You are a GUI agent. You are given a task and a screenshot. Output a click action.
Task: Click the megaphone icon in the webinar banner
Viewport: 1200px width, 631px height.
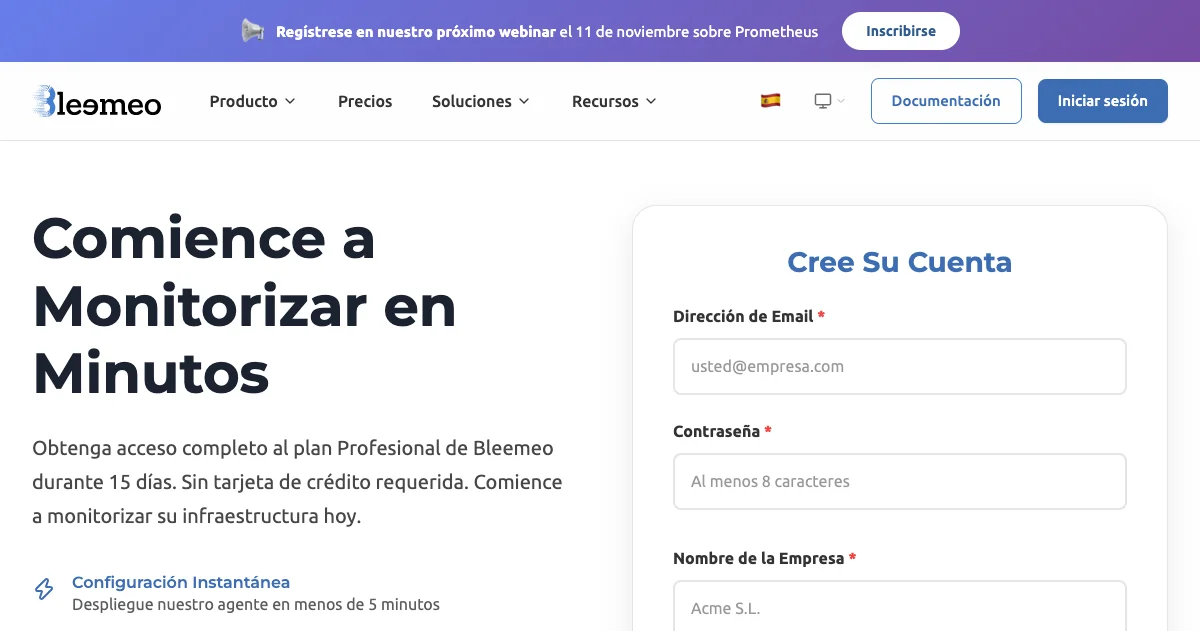click(x=253, y=31)
